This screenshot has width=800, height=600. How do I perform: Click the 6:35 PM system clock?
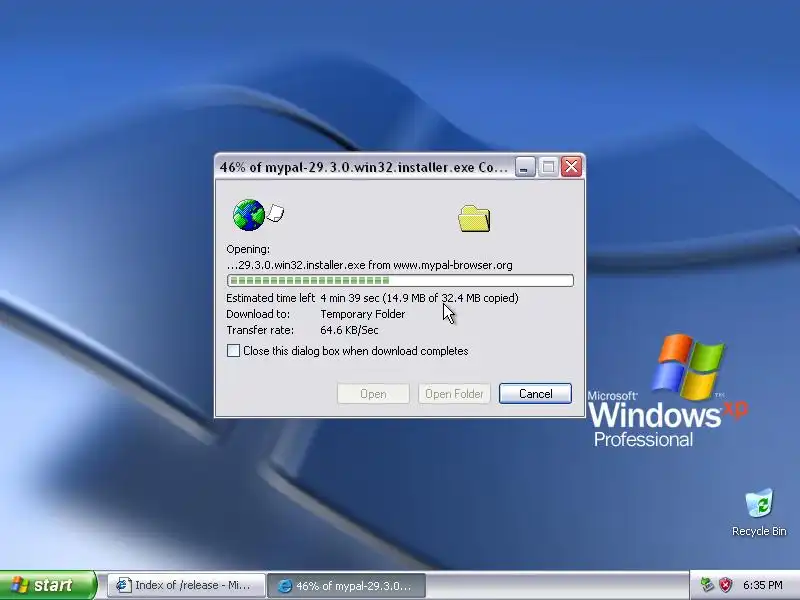tap(762, 585)
